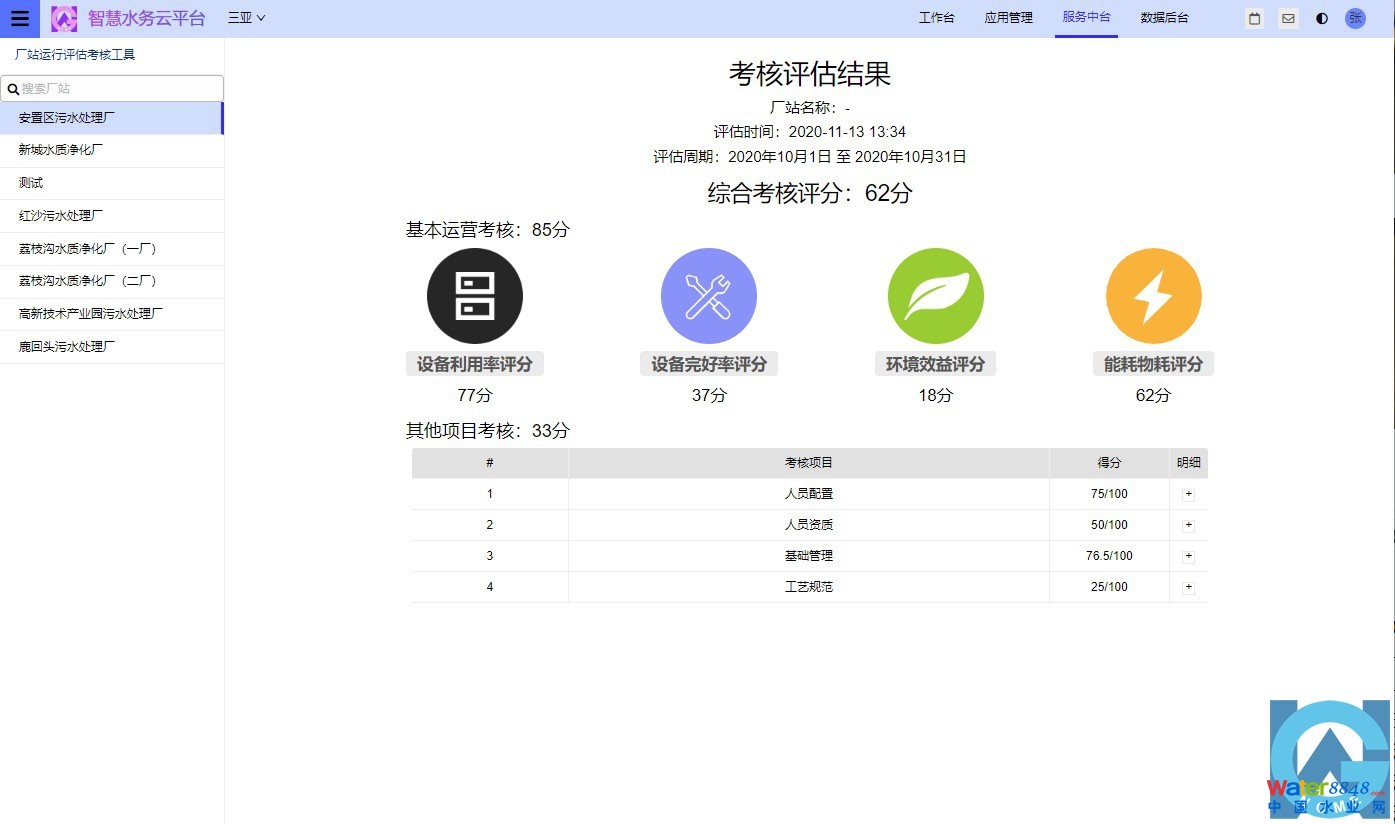This screenshot has width=1395, height=824.
Task: Expand details for 人员资质 row
Action: point(1188,525)
